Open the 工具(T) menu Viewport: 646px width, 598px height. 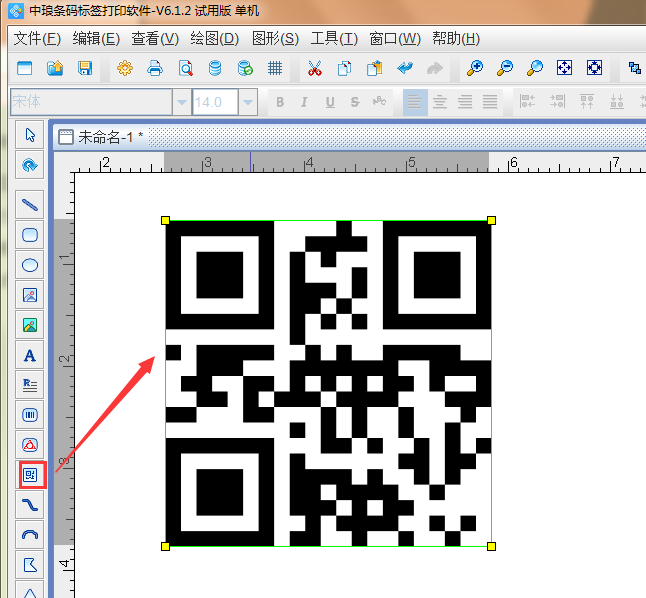click(334, 38)
